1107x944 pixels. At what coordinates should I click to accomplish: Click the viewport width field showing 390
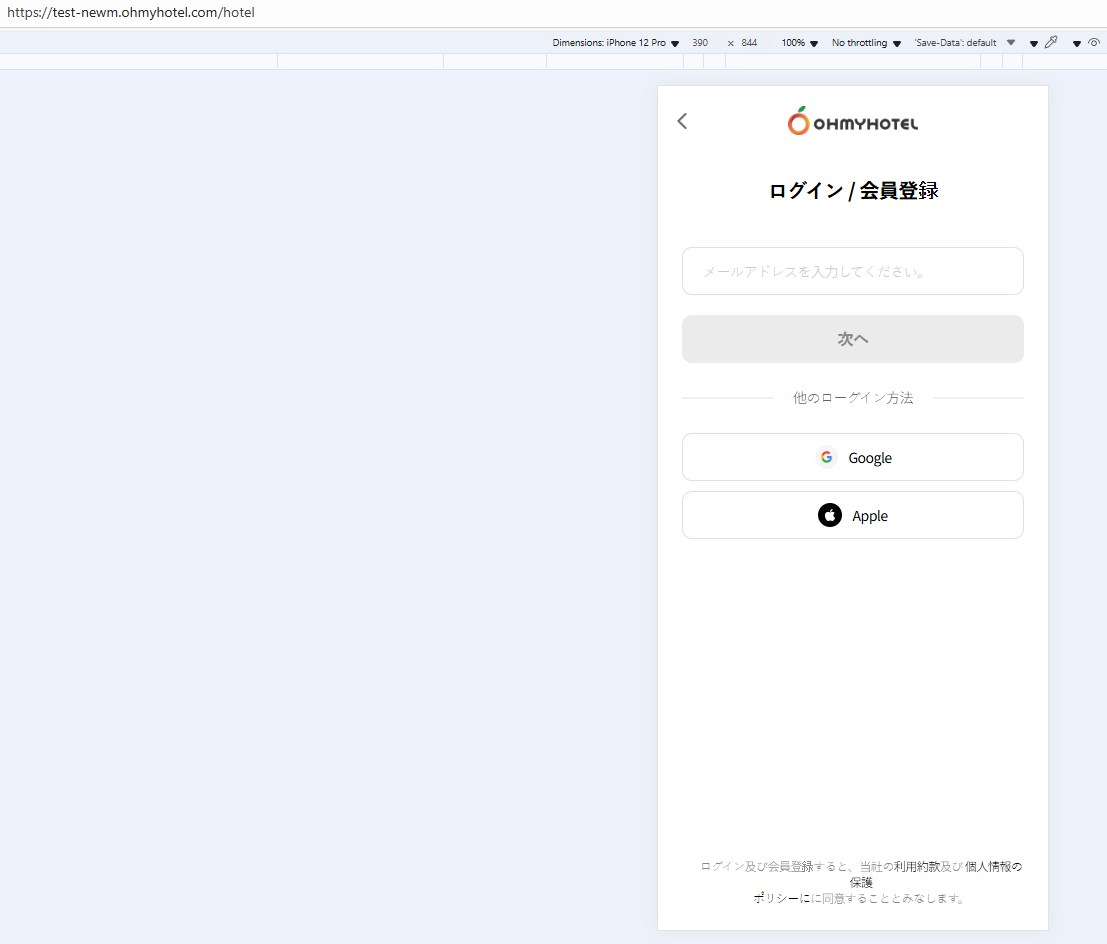click(700, 43)
